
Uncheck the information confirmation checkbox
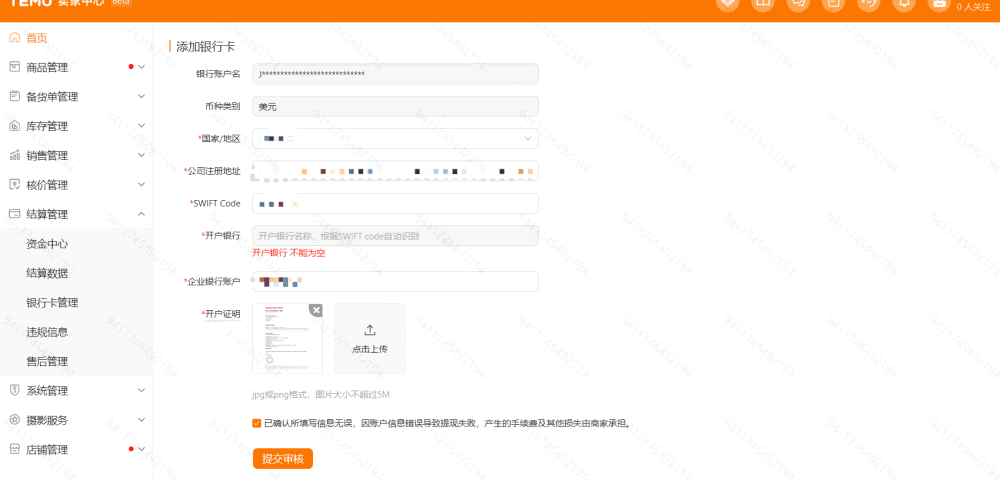coord(257,423)
